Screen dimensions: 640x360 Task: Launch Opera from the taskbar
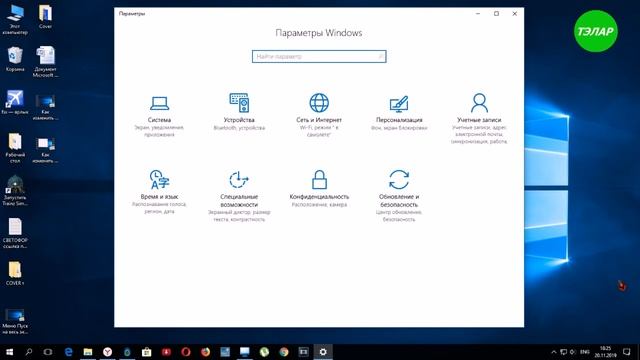(x=186, y=352)
